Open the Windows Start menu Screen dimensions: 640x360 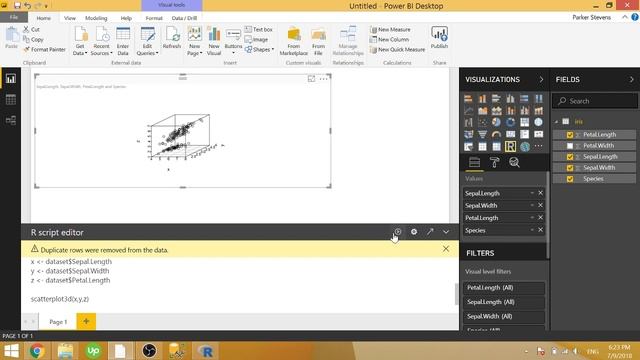(11, 351)
